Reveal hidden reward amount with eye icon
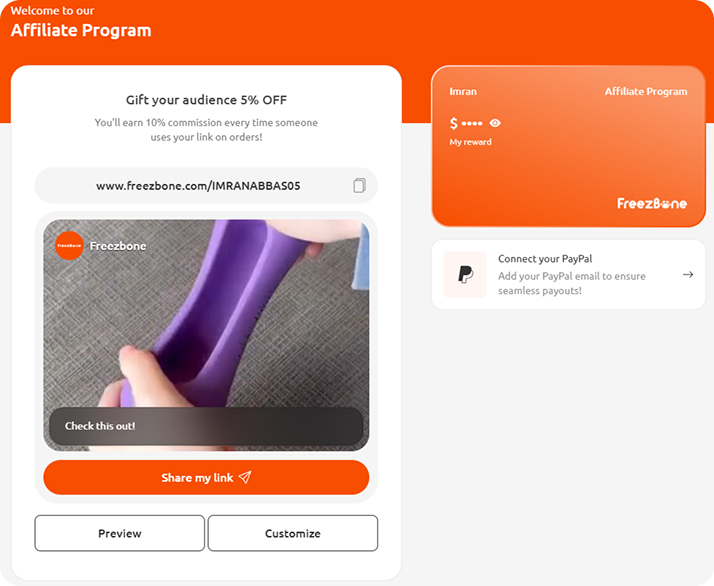Image resolution: width=714 pixels, height=586 pixels. (x=495, y=123)
